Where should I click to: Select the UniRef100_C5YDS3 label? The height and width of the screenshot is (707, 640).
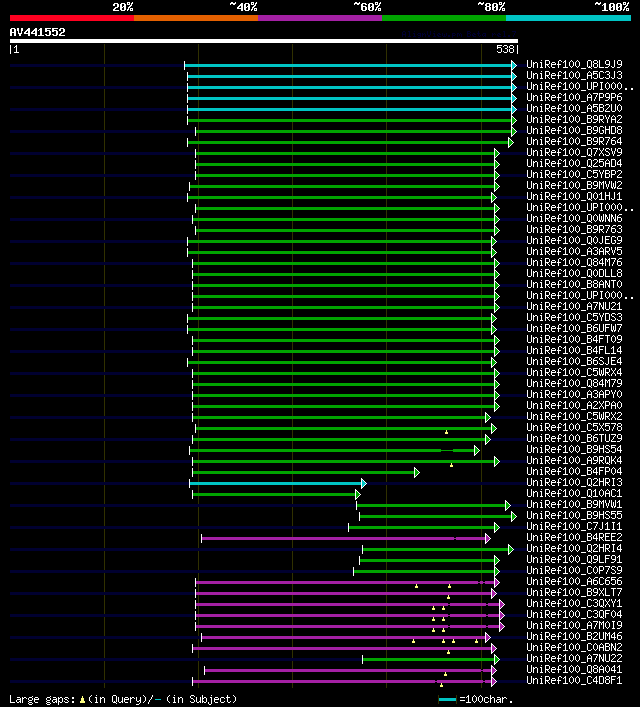[x=574, y=317]
